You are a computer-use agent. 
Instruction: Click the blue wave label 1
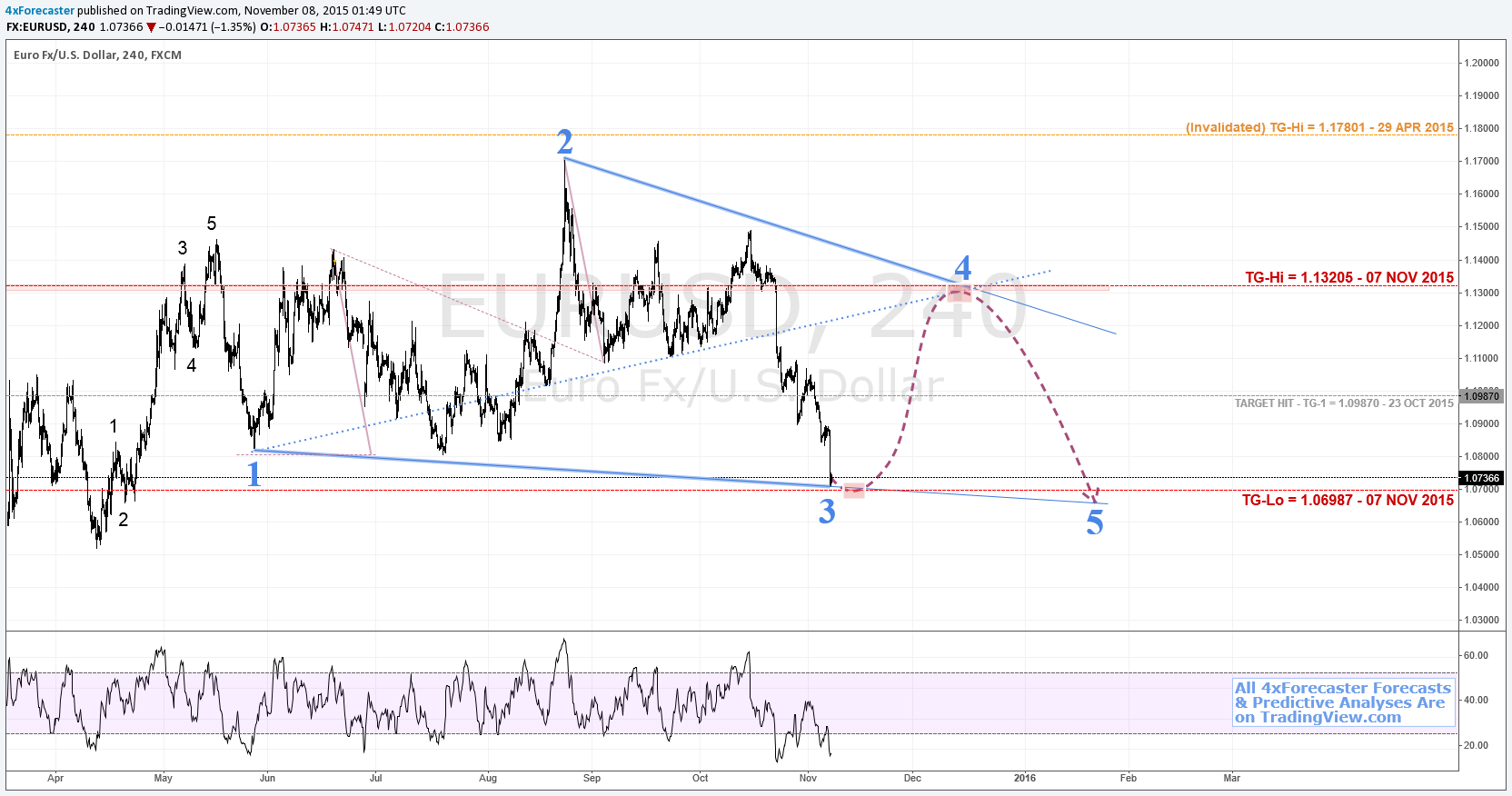254,474
